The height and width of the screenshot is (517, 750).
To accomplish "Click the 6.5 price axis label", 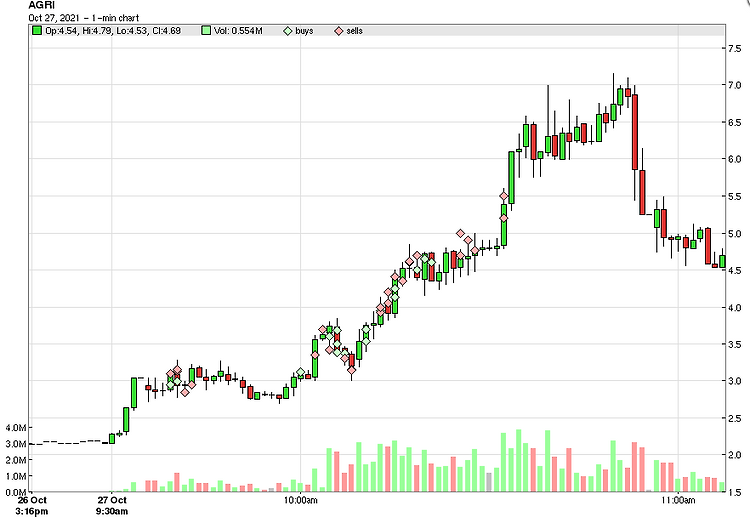I will (x=735, y=122).
